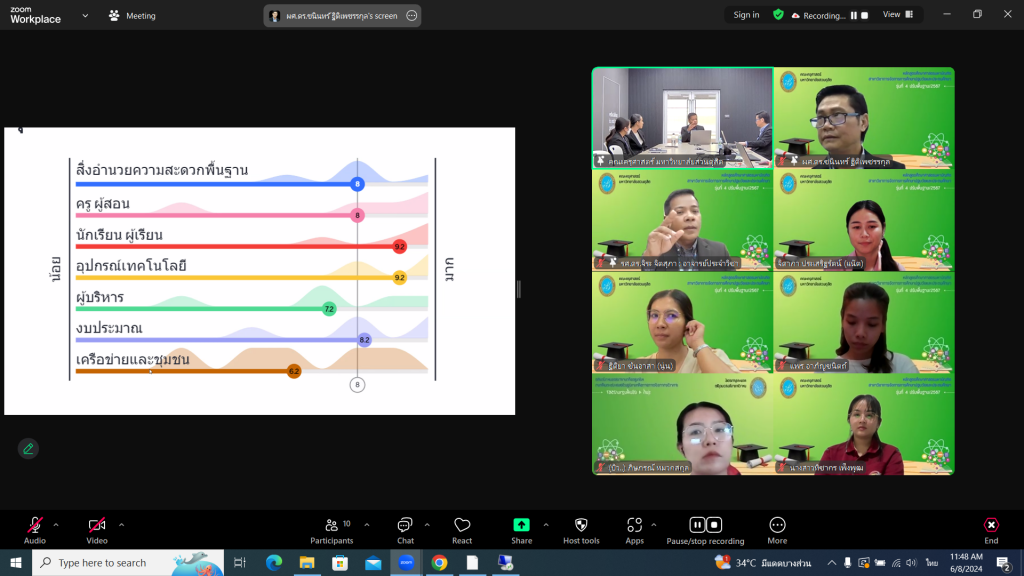Click the annotation pencil icon
1024x576 pixels.
tap(28, 448)
